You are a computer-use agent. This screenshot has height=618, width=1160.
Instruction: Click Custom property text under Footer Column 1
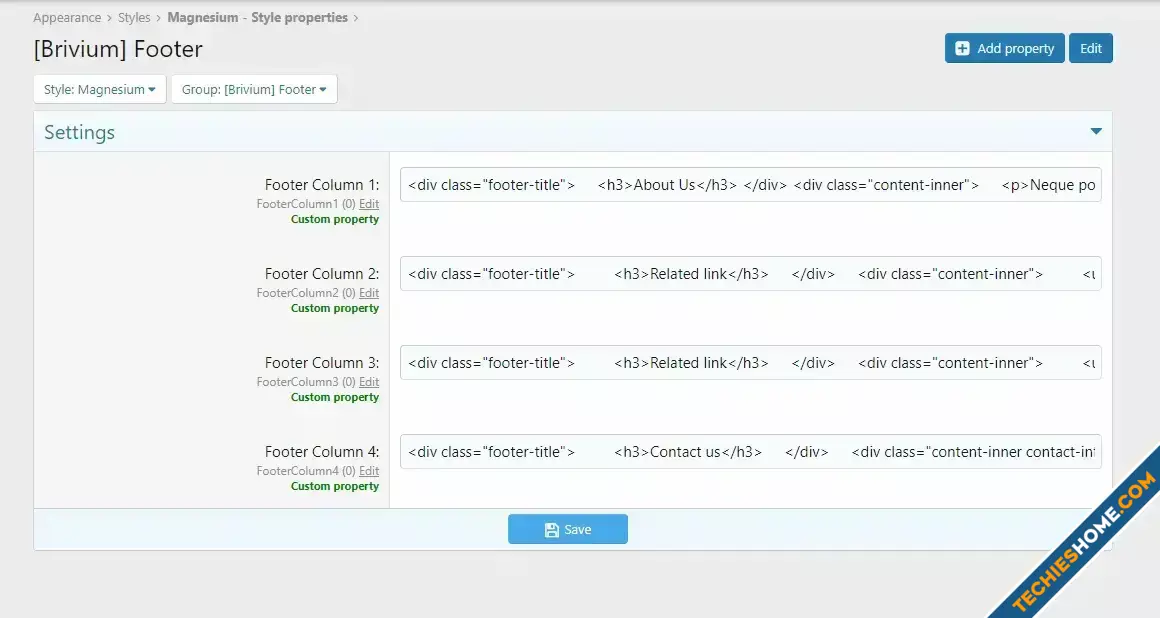coord(334,219)
